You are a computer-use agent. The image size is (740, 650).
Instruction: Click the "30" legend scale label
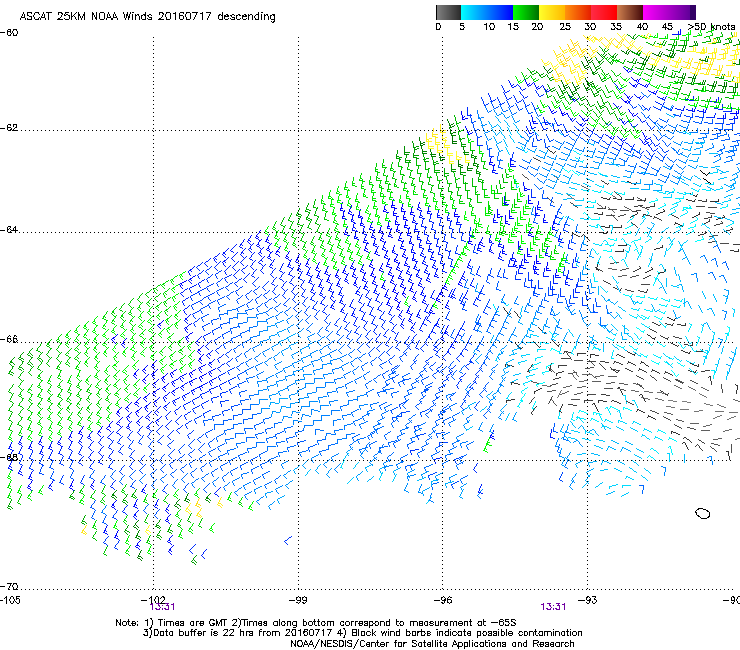[590, 27]
